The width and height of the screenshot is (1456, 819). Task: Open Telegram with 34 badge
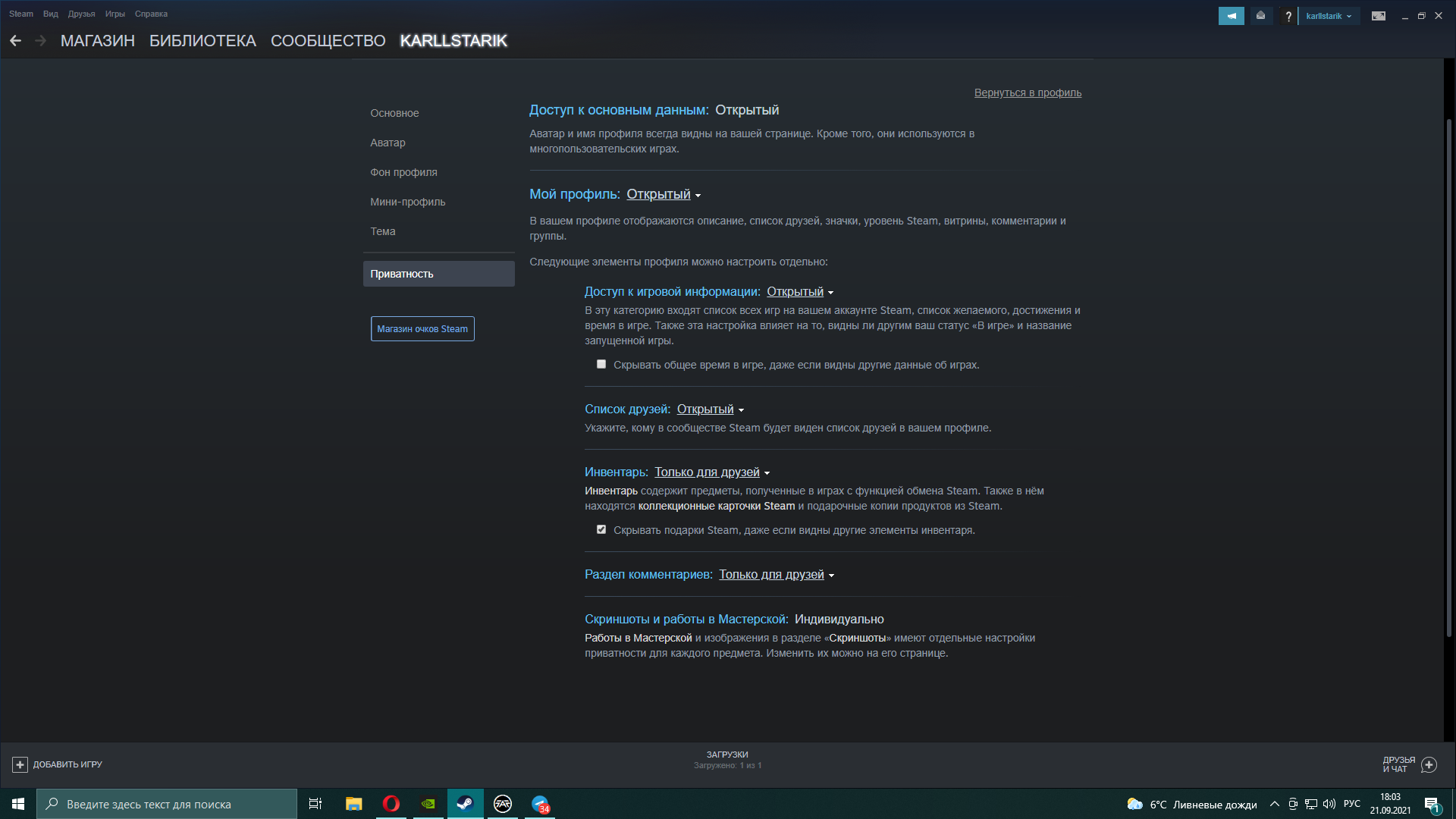coord(540,804)
